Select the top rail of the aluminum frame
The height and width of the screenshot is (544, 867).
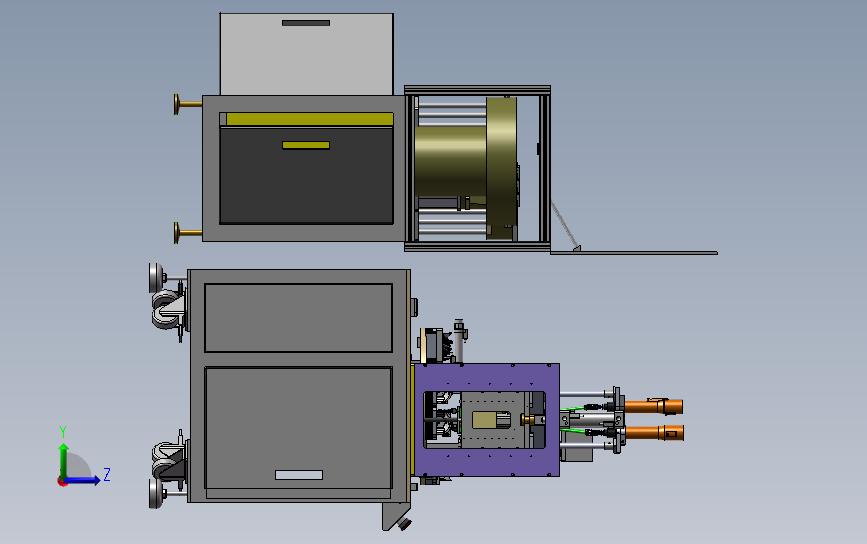[477, 90]
